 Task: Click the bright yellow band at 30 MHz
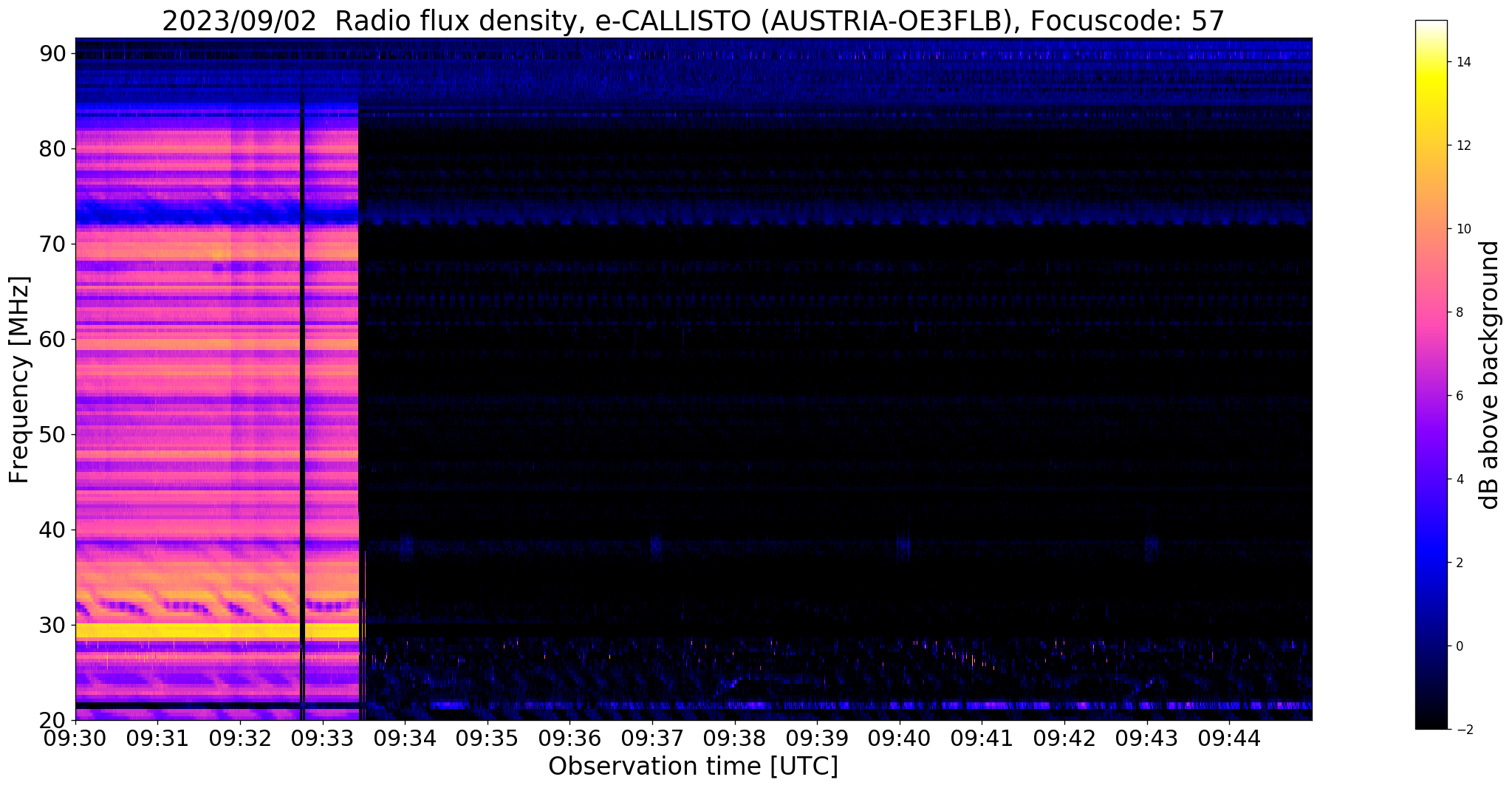point(217,631)
